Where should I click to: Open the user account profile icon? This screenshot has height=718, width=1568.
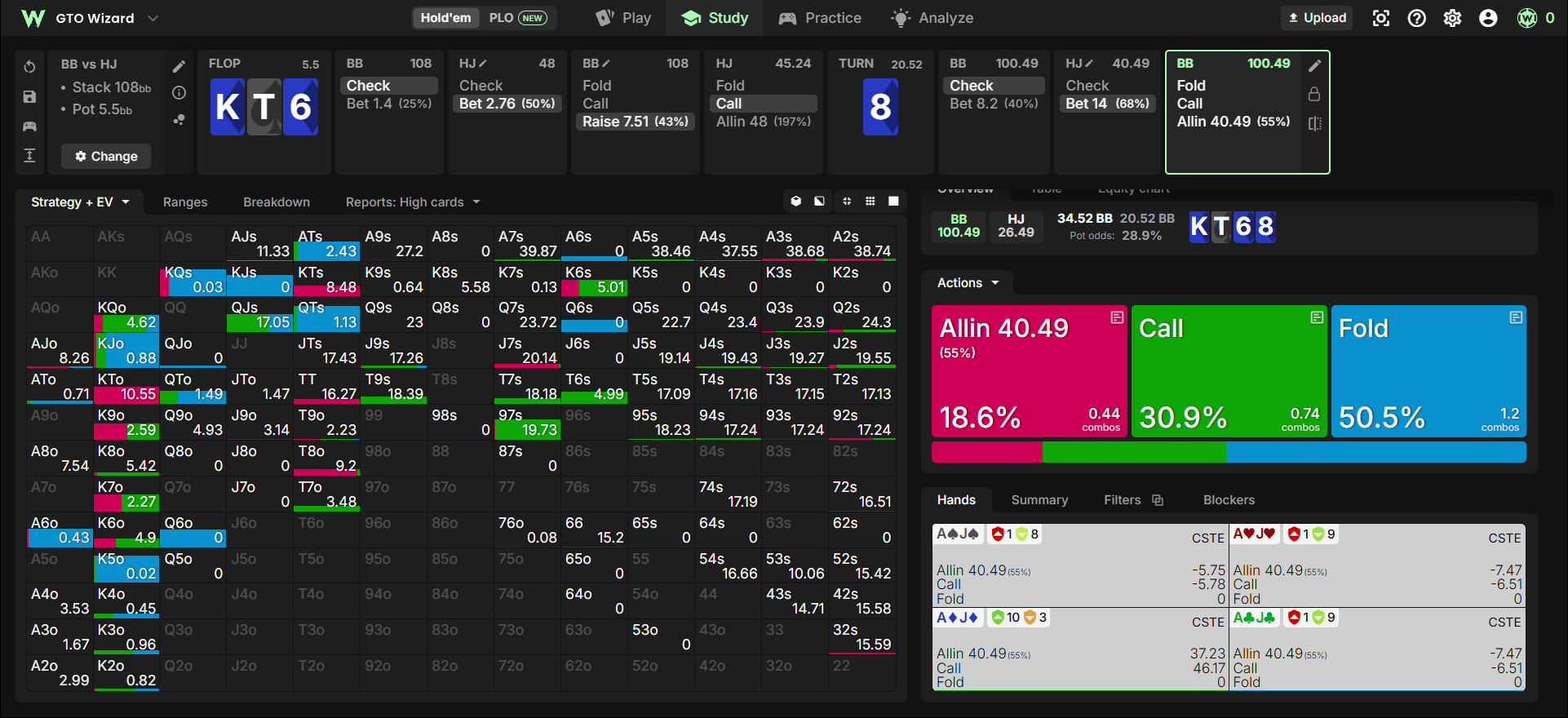click(1488, 18)
